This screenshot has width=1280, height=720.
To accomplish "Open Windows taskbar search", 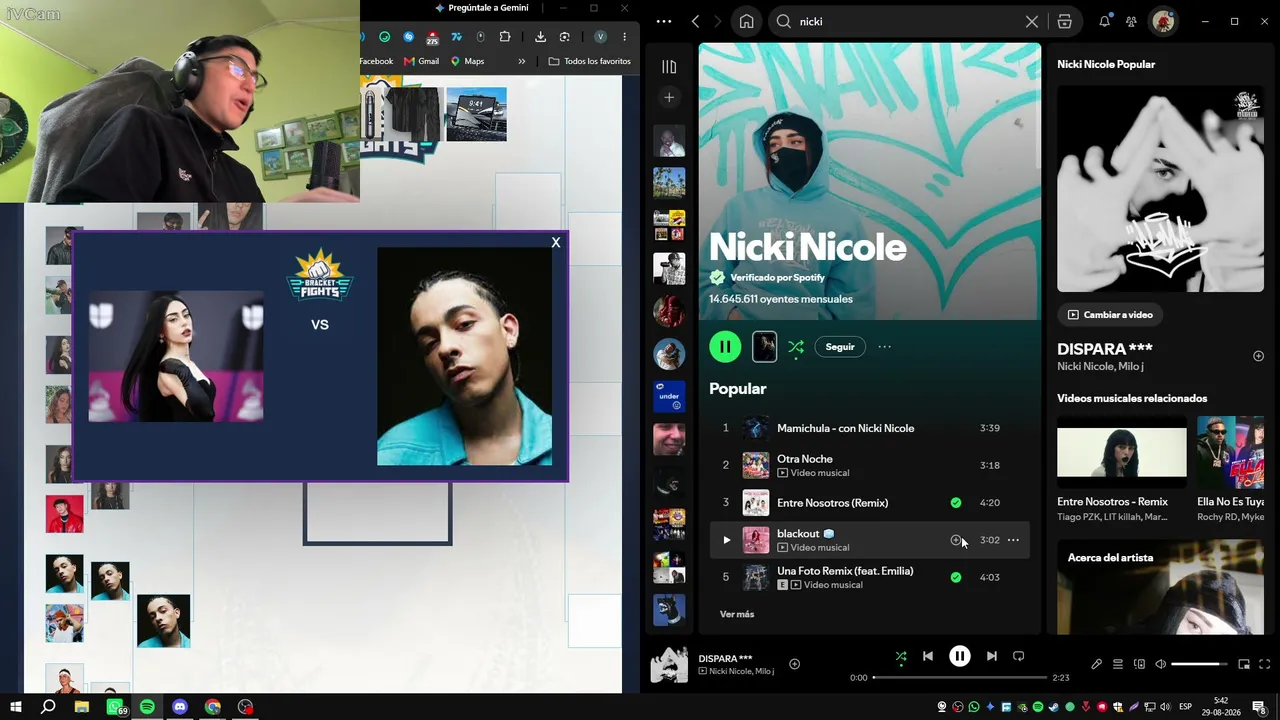I will click(48, 707).
